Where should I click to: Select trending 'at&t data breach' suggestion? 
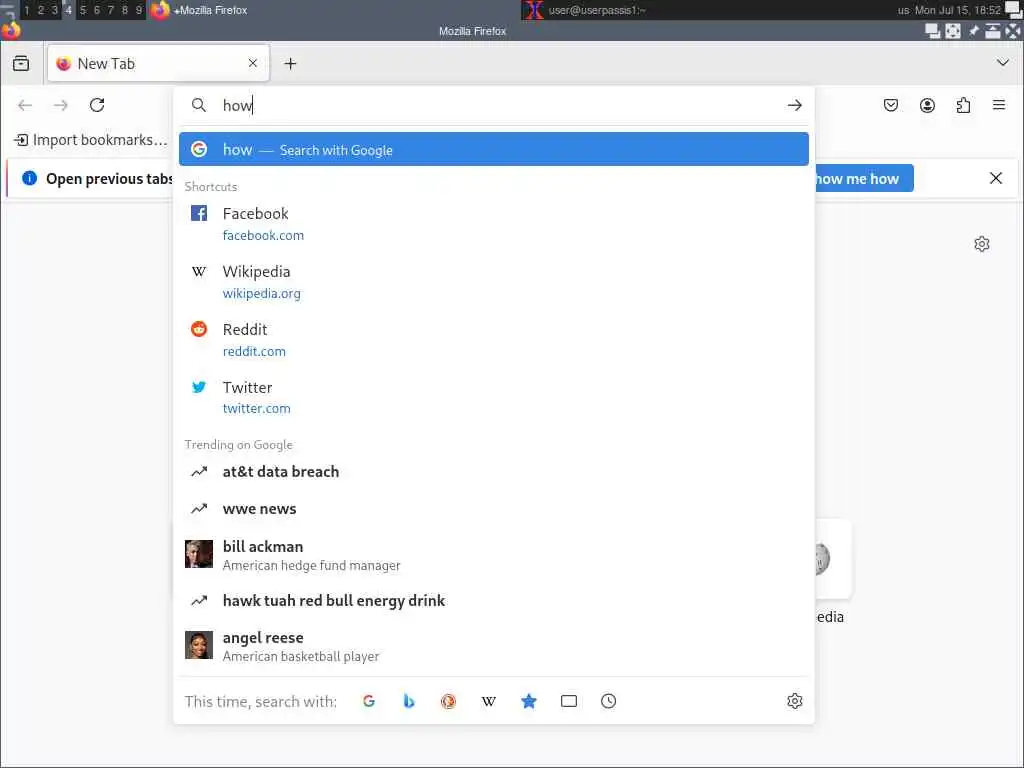pyautogui.click(x=494, y=472)
